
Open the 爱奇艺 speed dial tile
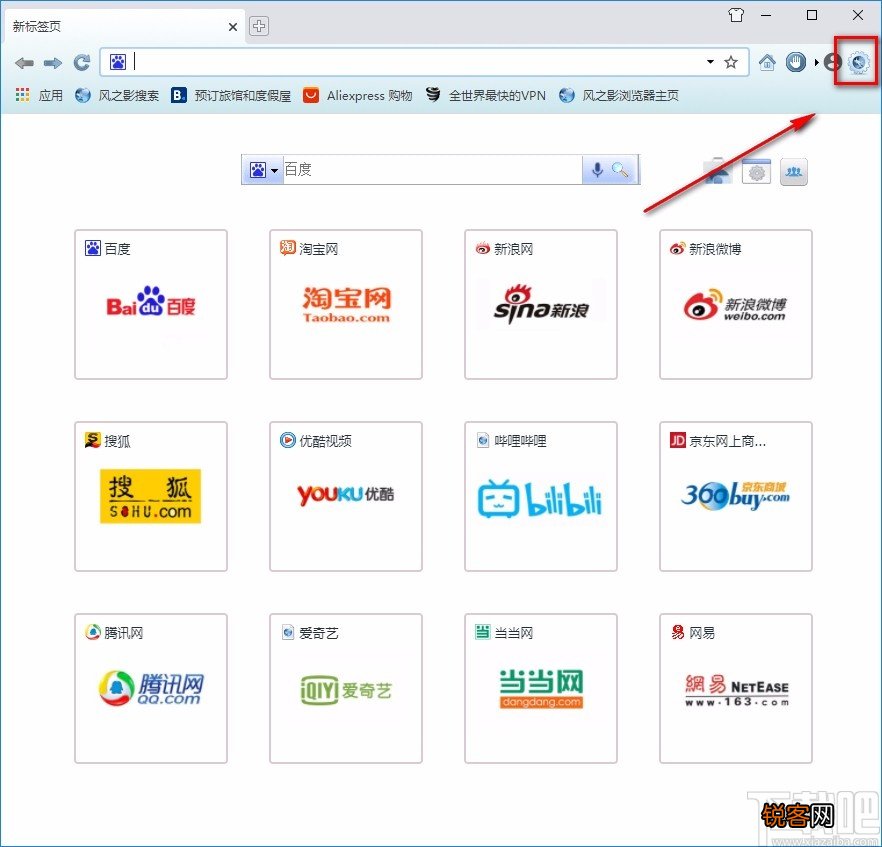[346, 688]
